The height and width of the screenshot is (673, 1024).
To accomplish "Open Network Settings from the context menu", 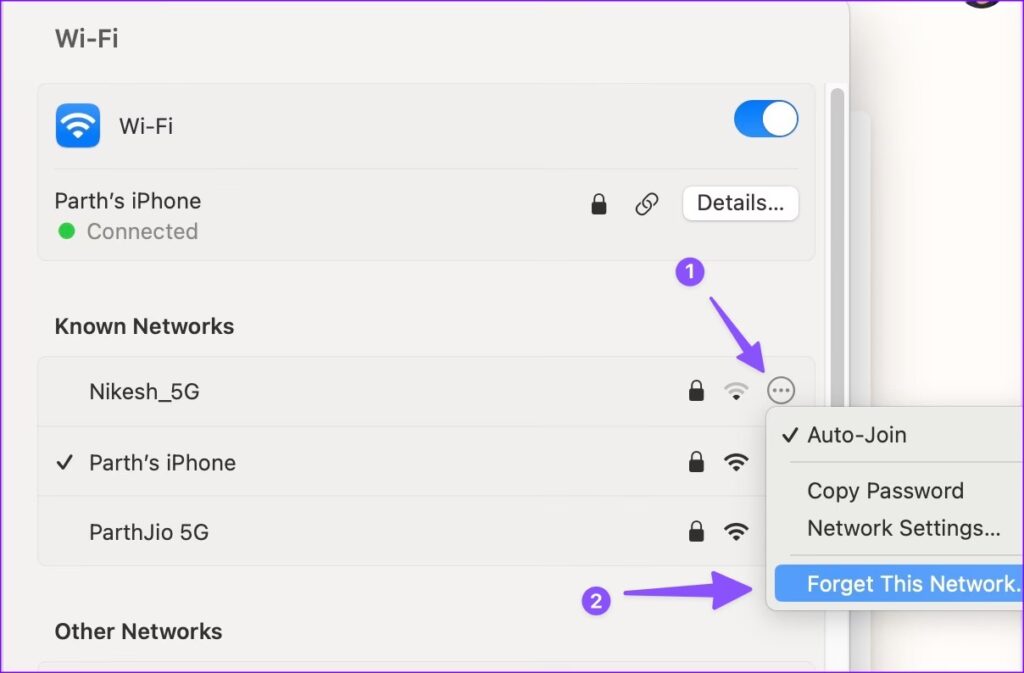I will pyautogui.click(x=903, y=528).
